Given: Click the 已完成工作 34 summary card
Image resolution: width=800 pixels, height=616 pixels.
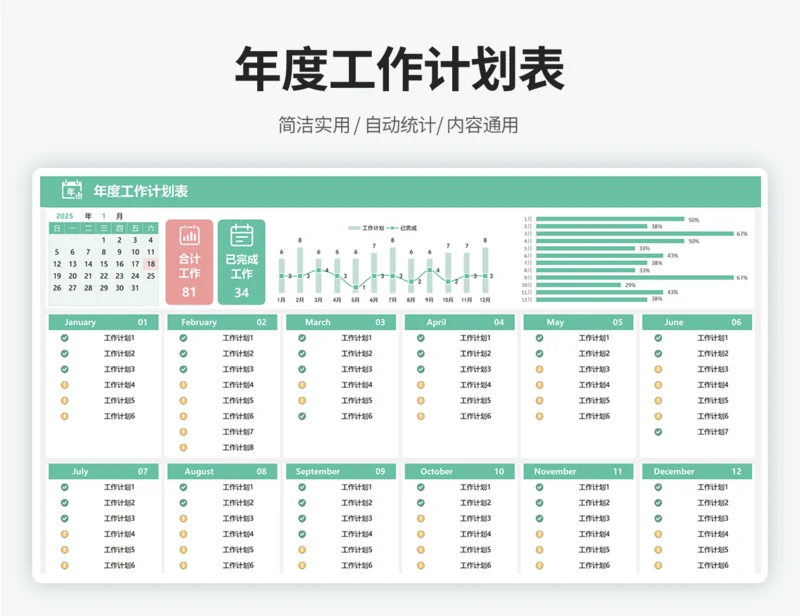Looking at the screenshot, I should [241, 262].
